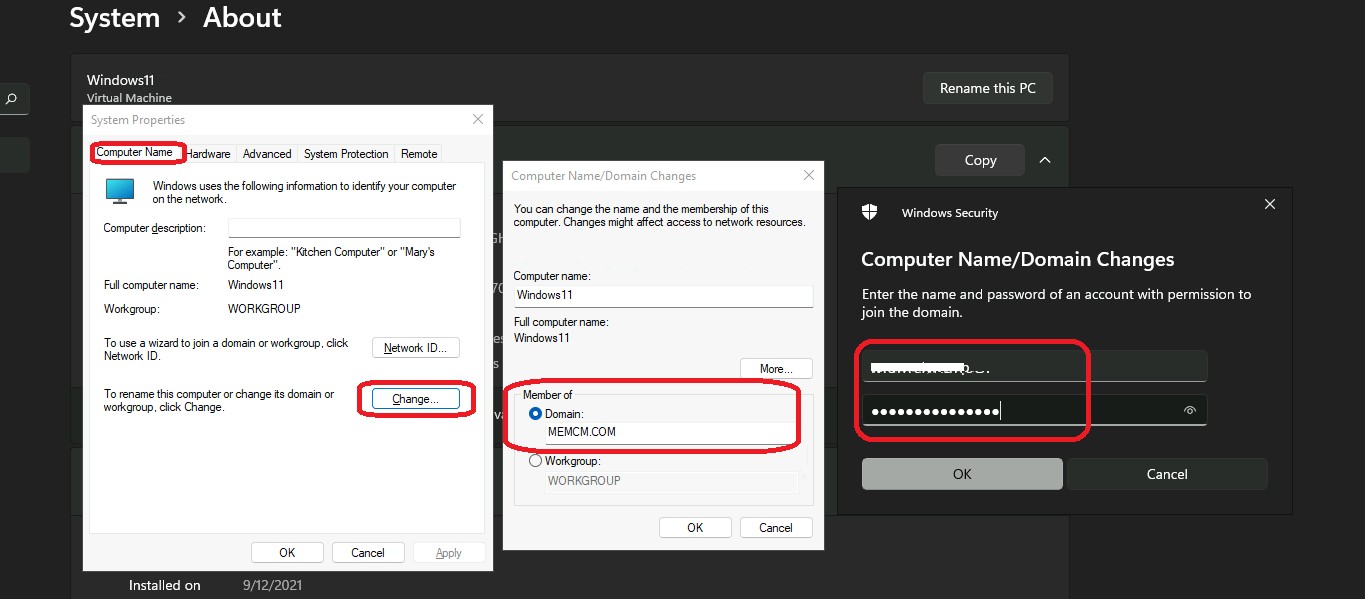This screenshot has width=1365, height=599.
Task: Confirm credentials with Windows Security OK
Action: [962, 474]
